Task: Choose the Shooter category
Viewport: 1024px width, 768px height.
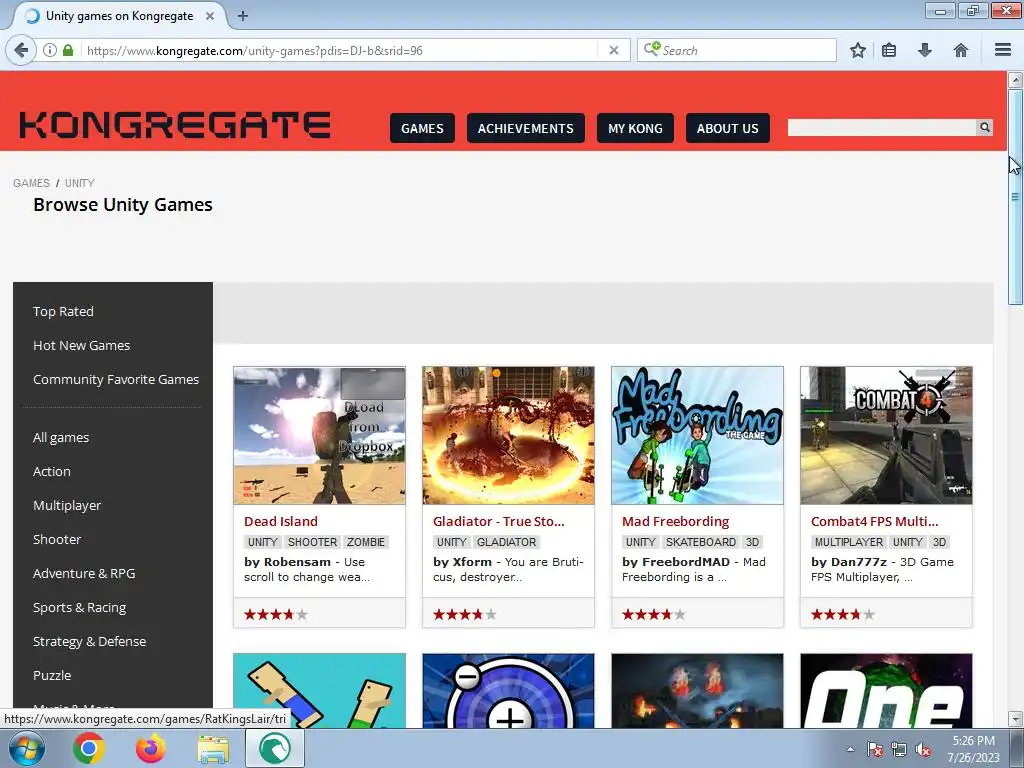Action: (x=57, y=539)
